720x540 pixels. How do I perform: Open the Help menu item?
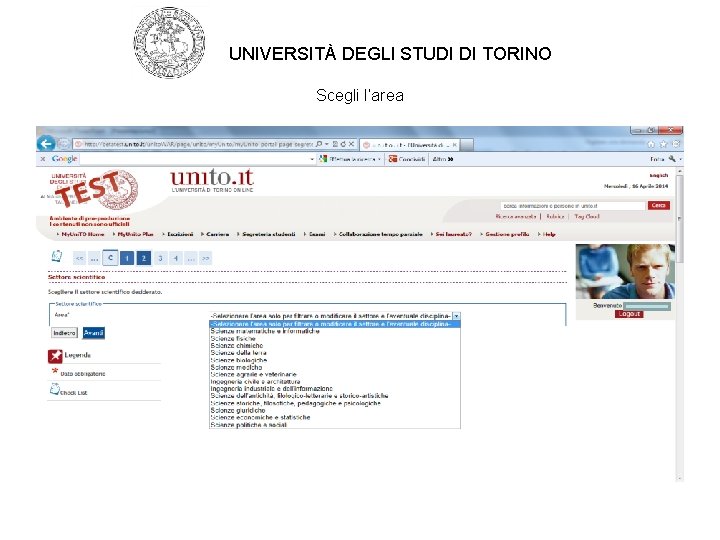(x=549, y=234)
